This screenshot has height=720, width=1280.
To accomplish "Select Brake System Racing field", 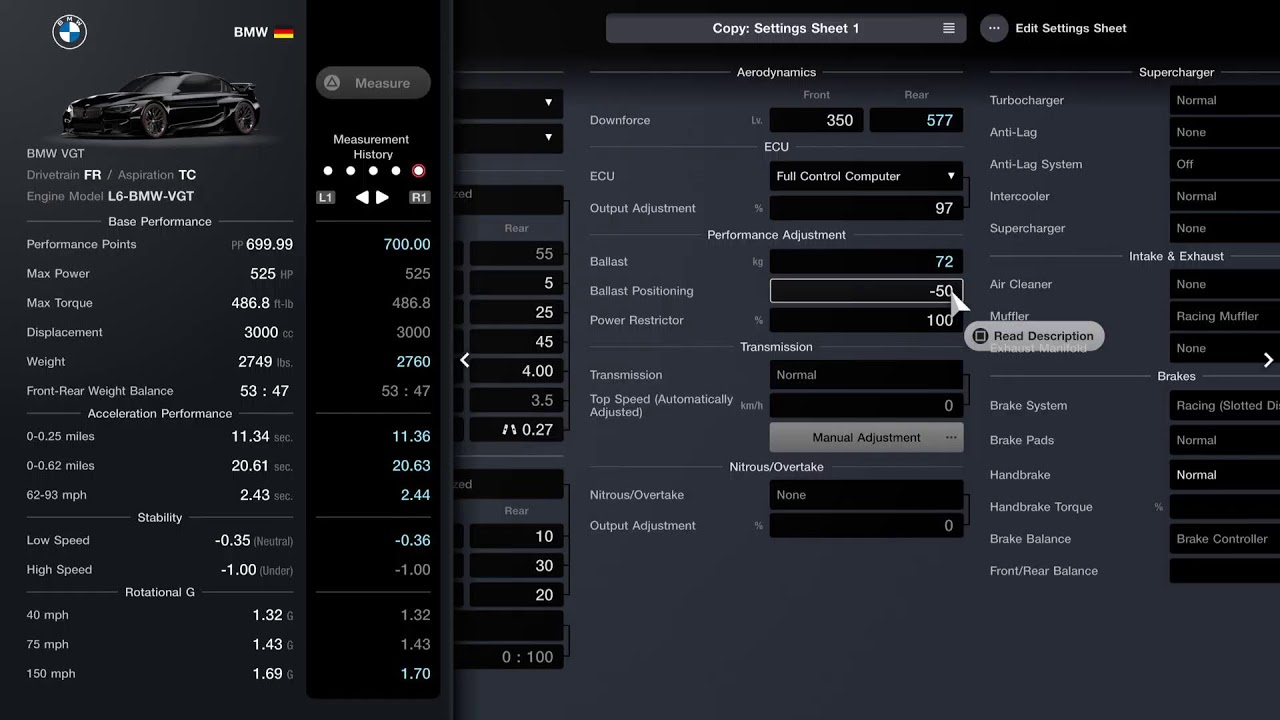I will tap(1225, 405).
